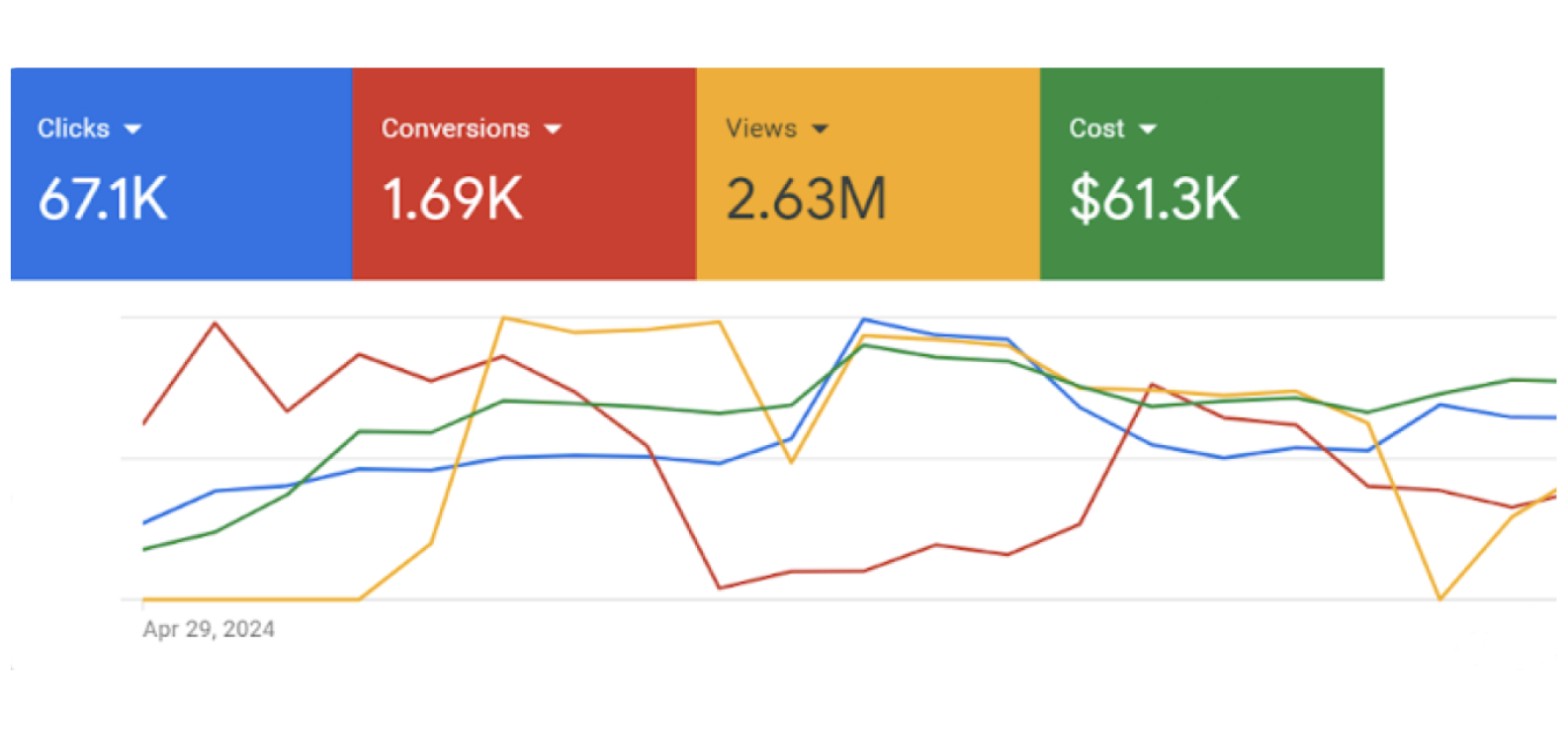Screen dimensions: 1568x732
Task: Expand the Conversions metric dropdown arrow
Action: [x=553, y=130]
